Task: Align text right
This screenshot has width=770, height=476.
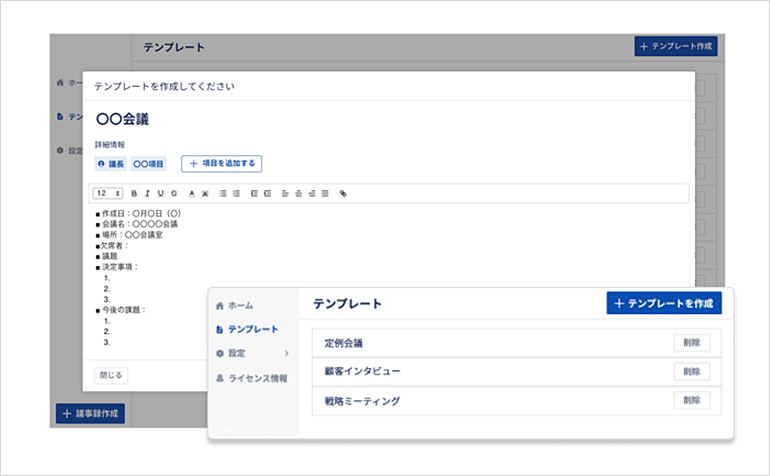Action: coord(312,194)
